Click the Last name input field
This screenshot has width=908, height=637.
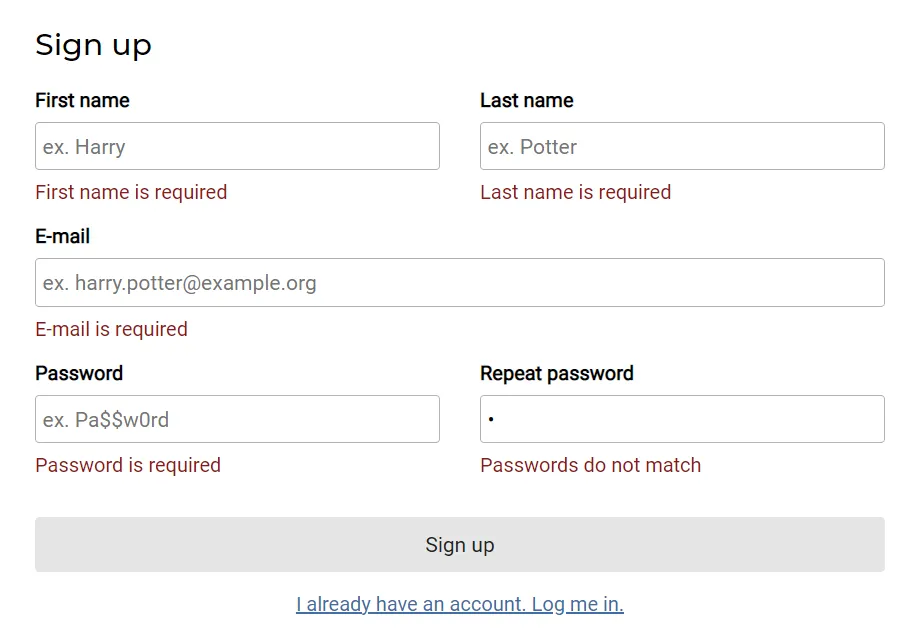point(681,146)
